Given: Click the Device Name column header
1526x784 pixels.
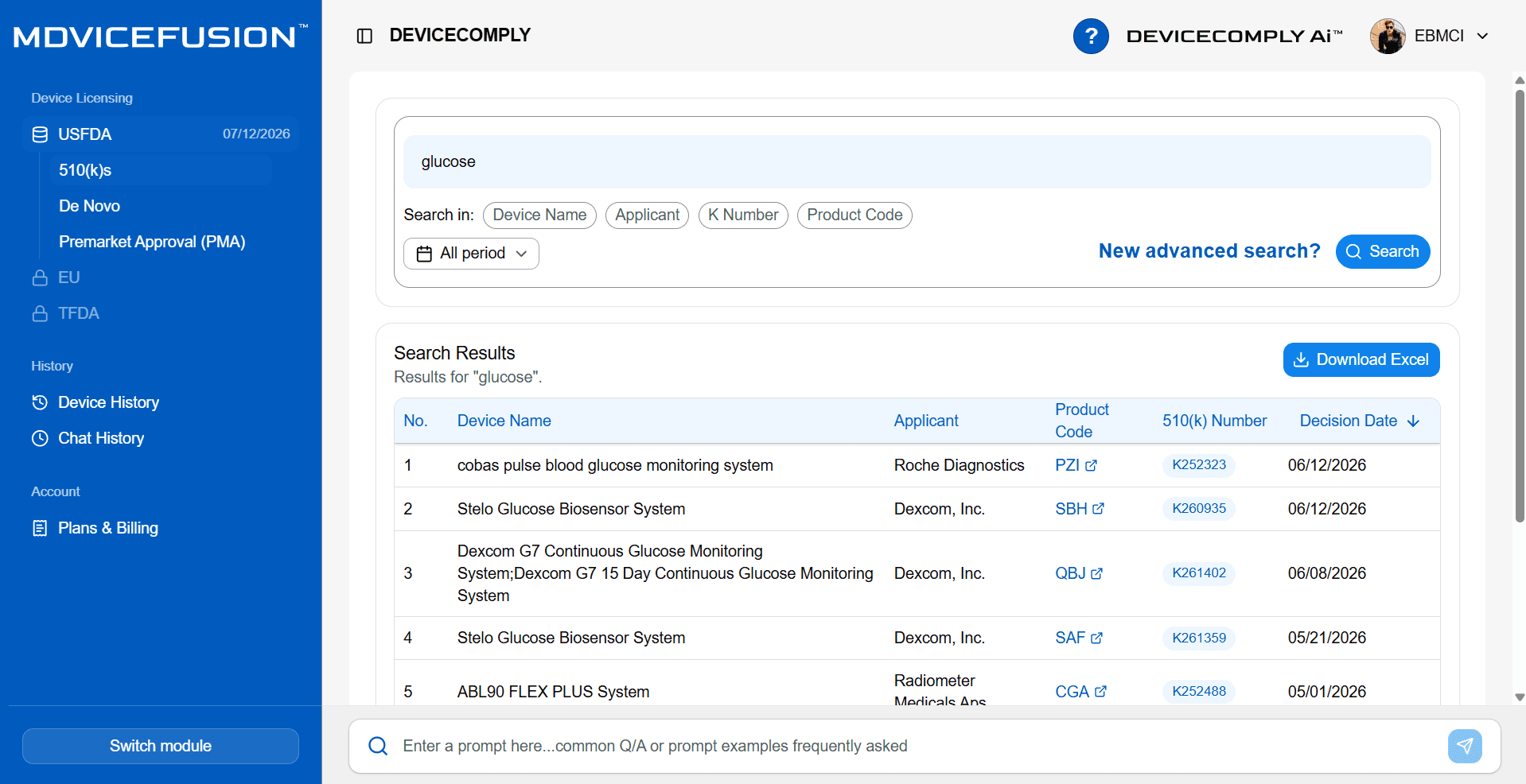Looking at the screenshot, I should click(x=504, y=421).
